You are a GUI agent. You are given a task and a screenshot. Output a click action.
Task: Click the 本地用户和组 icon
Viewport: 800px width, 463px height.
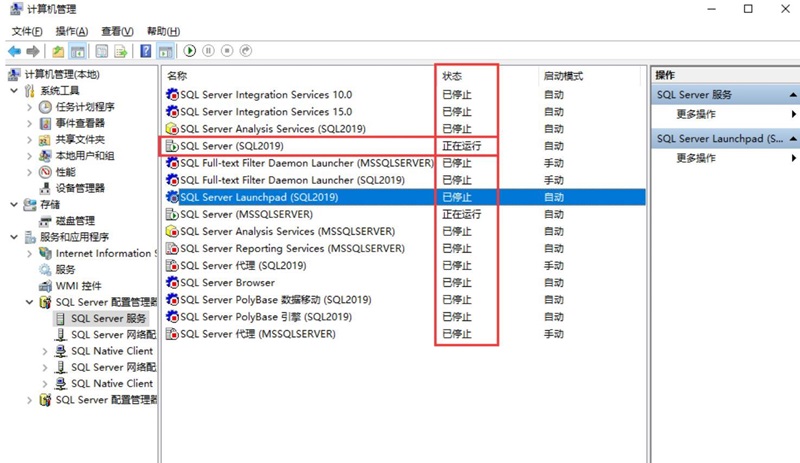point(45,156)
